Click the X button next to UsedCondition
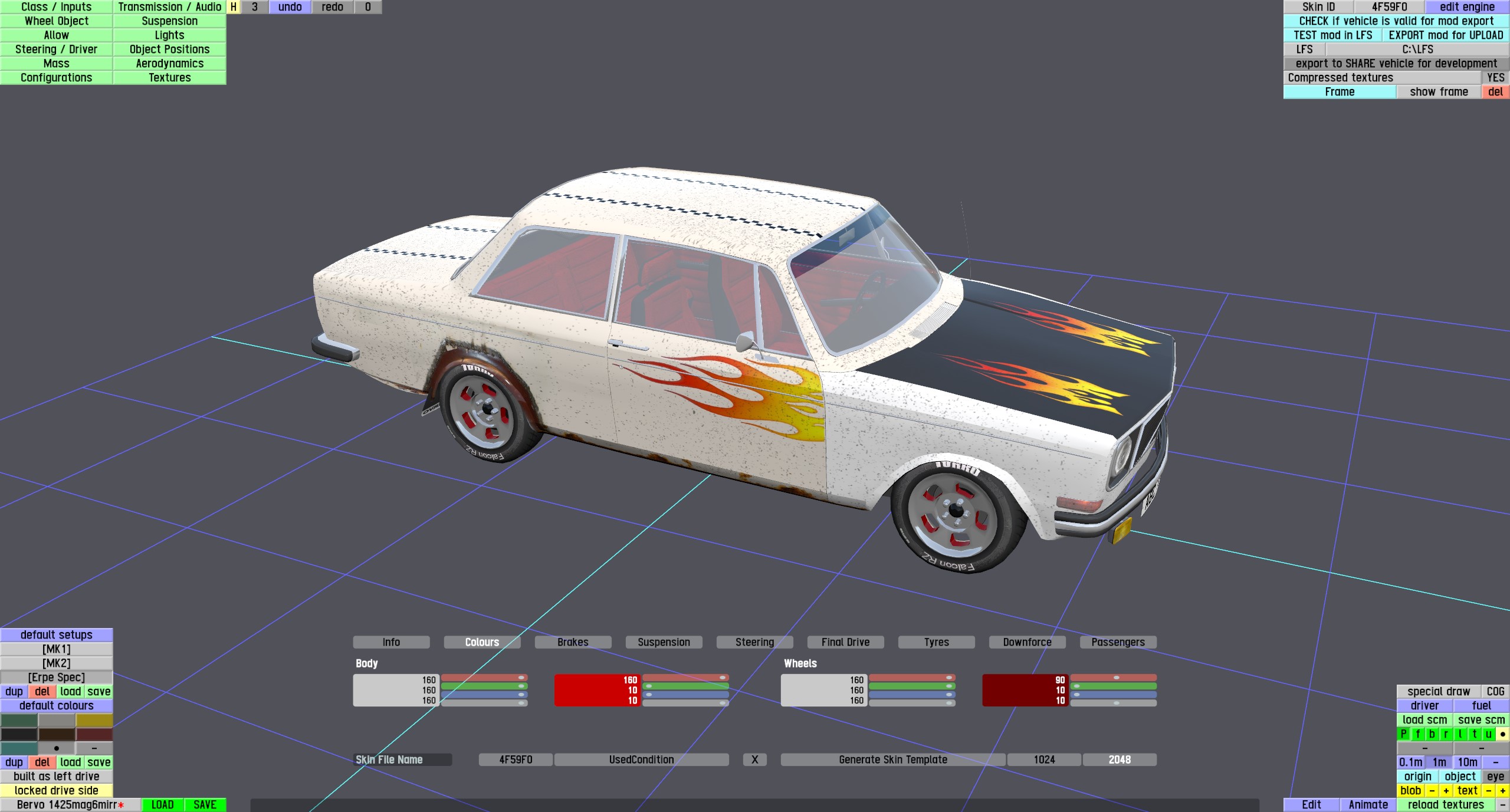The width and height of the screenshot is (1510, 812). click(754, 760)
